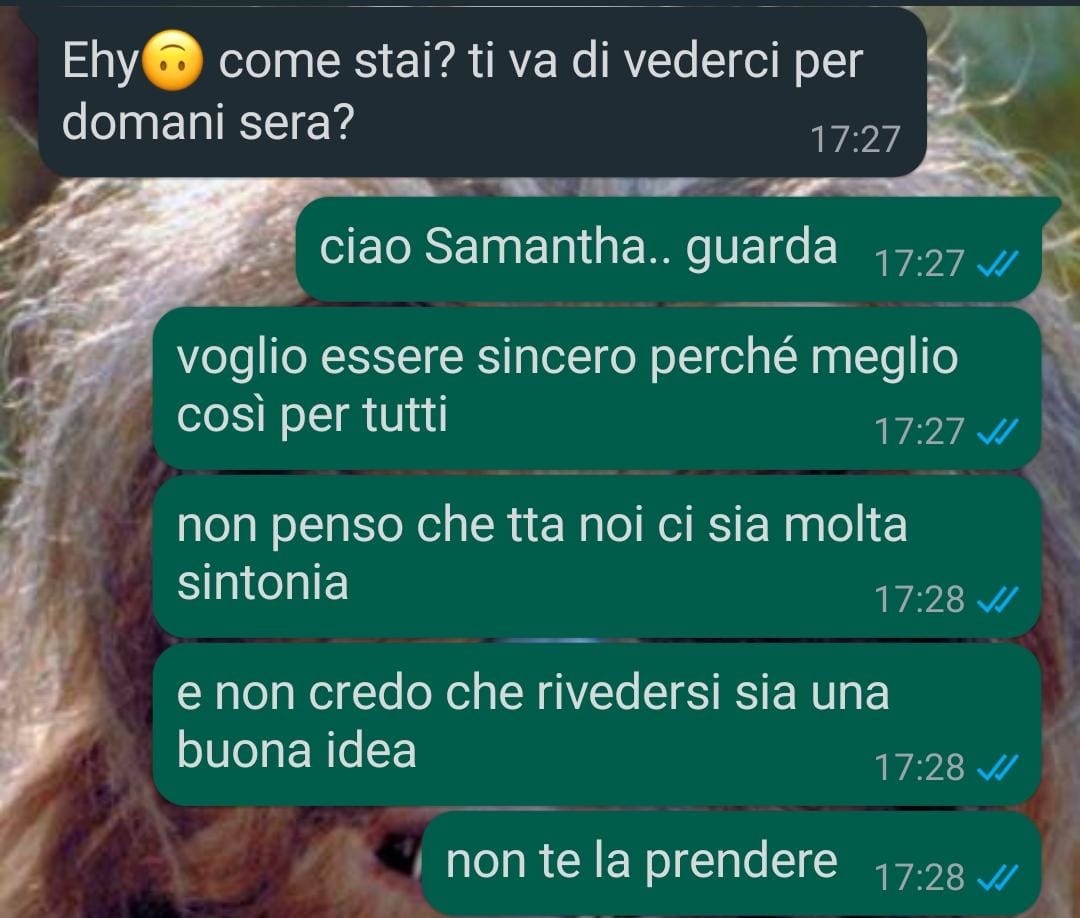
Task: Select the 'rivedersi sia una buona idea' bubble
Action: [596, 724]
